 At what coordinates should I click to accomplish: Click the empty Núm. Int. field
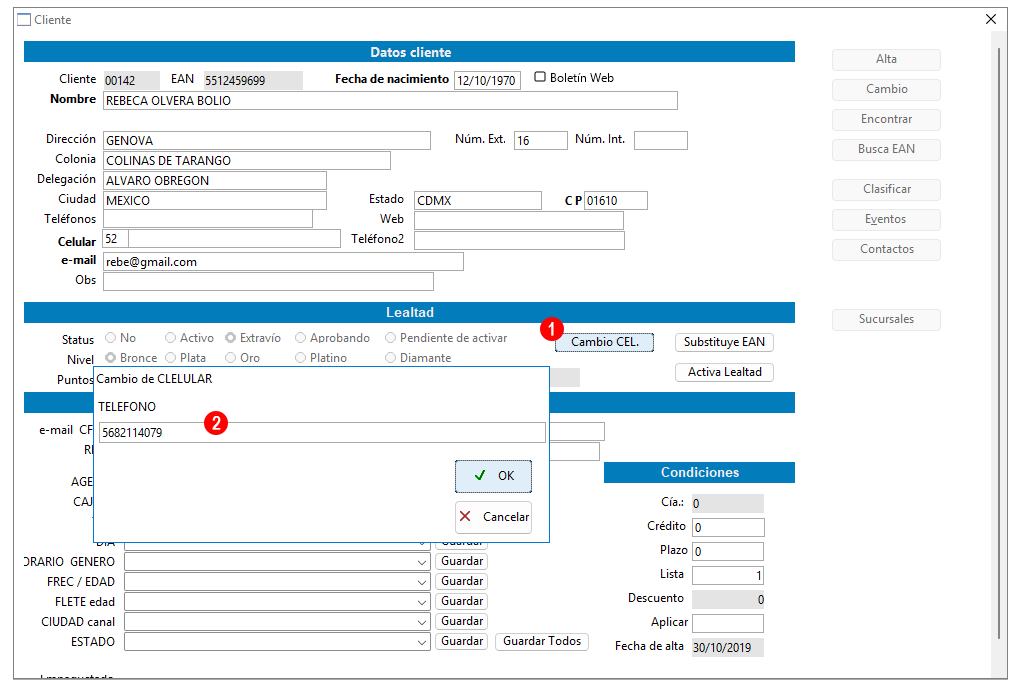[660, 141]
